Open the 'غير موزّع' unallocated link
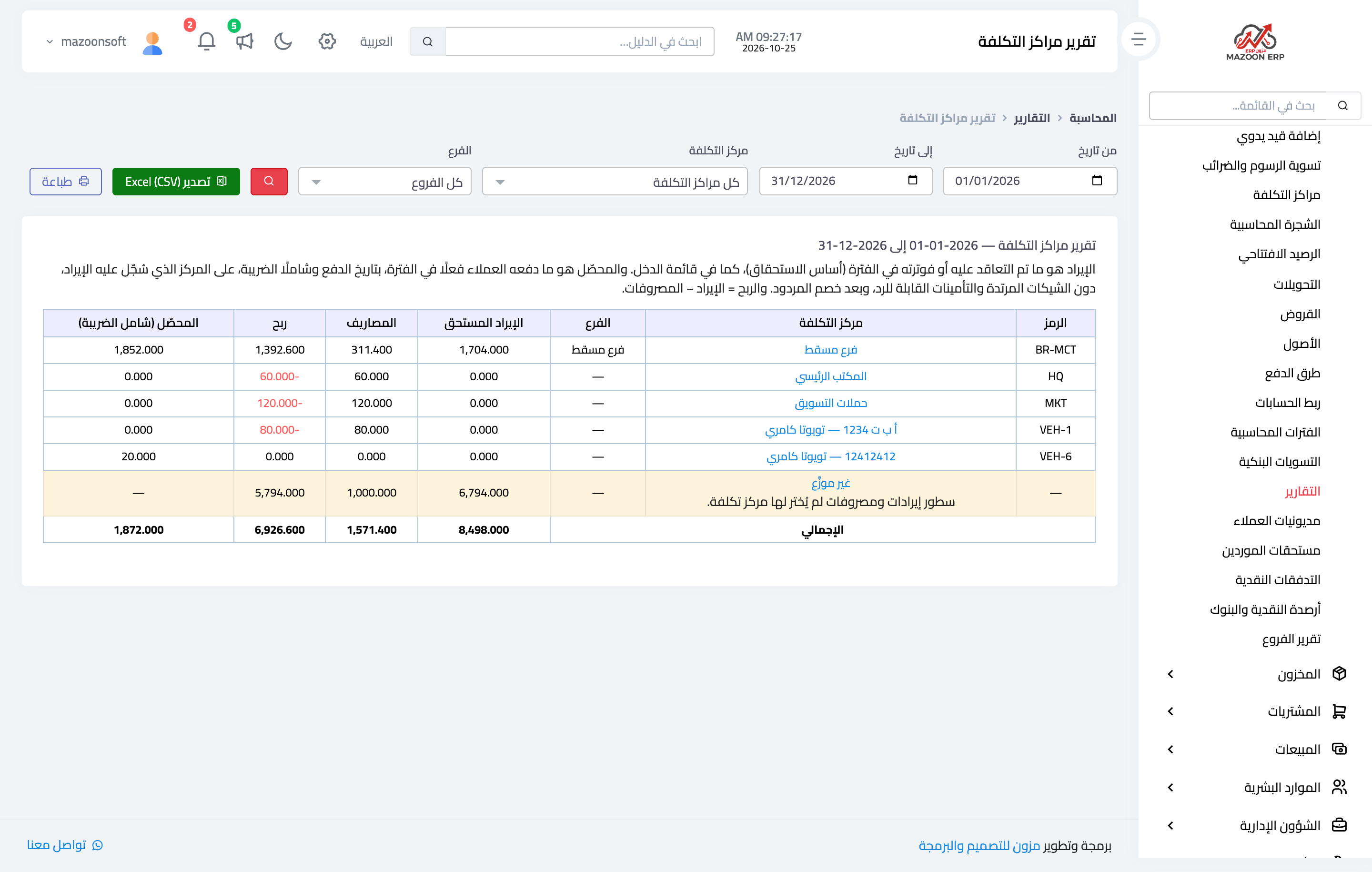Image resolution: width=1372 pixels, height=872 pixels. click(830, 483)
